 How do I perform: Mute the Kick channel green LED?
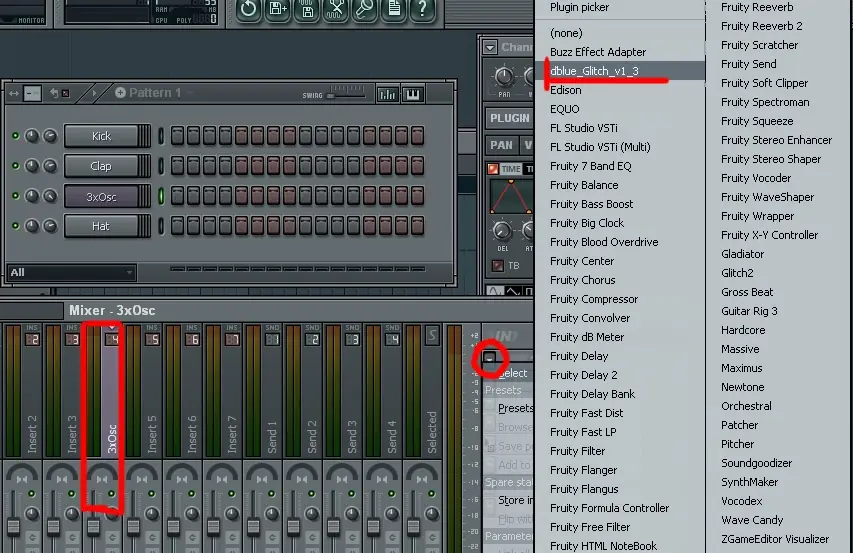16,136
